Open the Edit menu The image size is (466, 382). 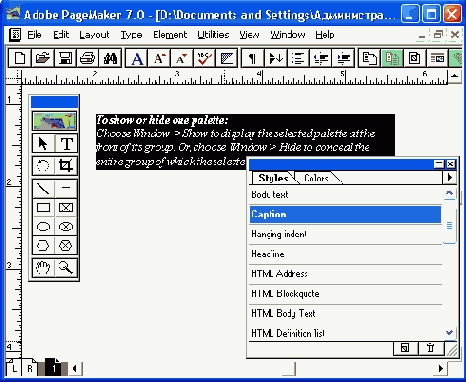pyautogui.click(x=61, y=35)
